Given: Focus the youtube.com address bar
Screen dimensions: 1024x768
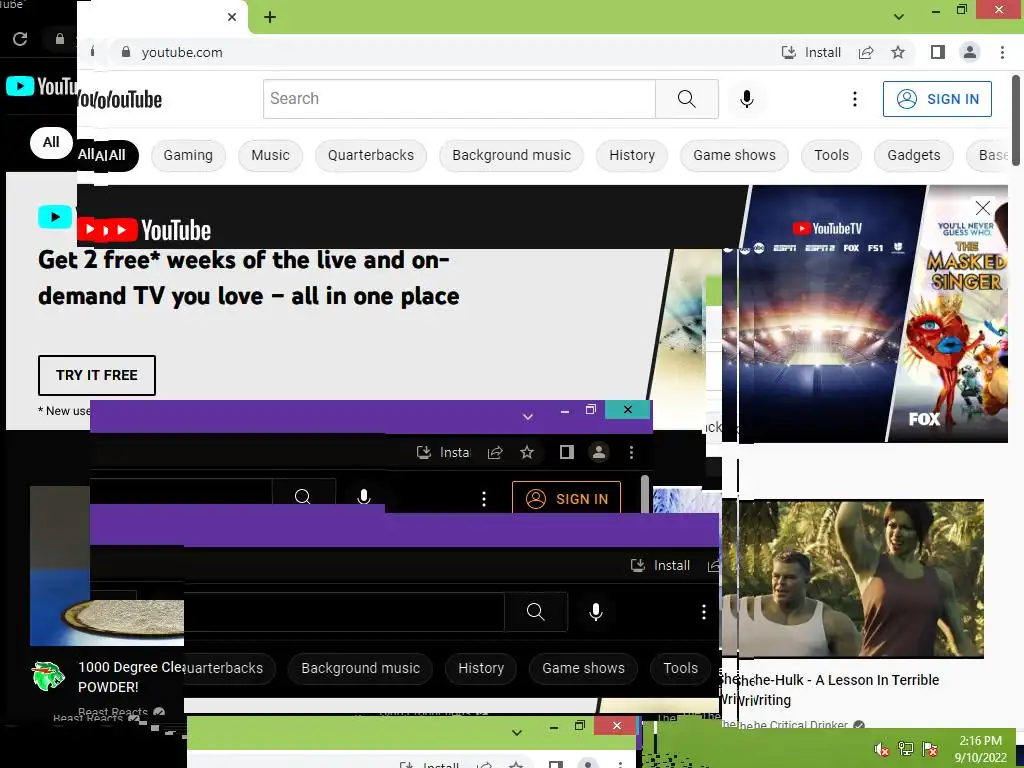Looking at the screenshot, I should click(x=444, y=52).
